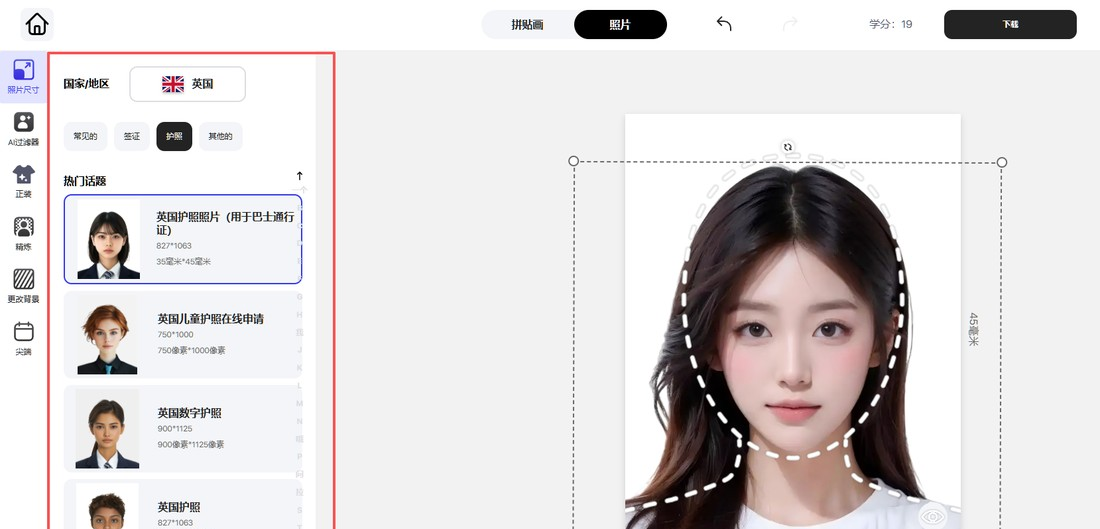The height and width of the screenshot is (529, 1100).
Task: Open the AI过滤器 sidebar tool
Action: [23, 129]
